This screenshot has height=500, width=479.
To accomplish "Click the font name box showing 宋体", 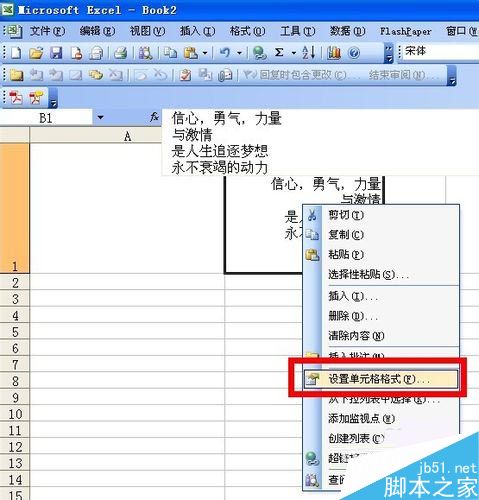I will (x=441, y=52).
